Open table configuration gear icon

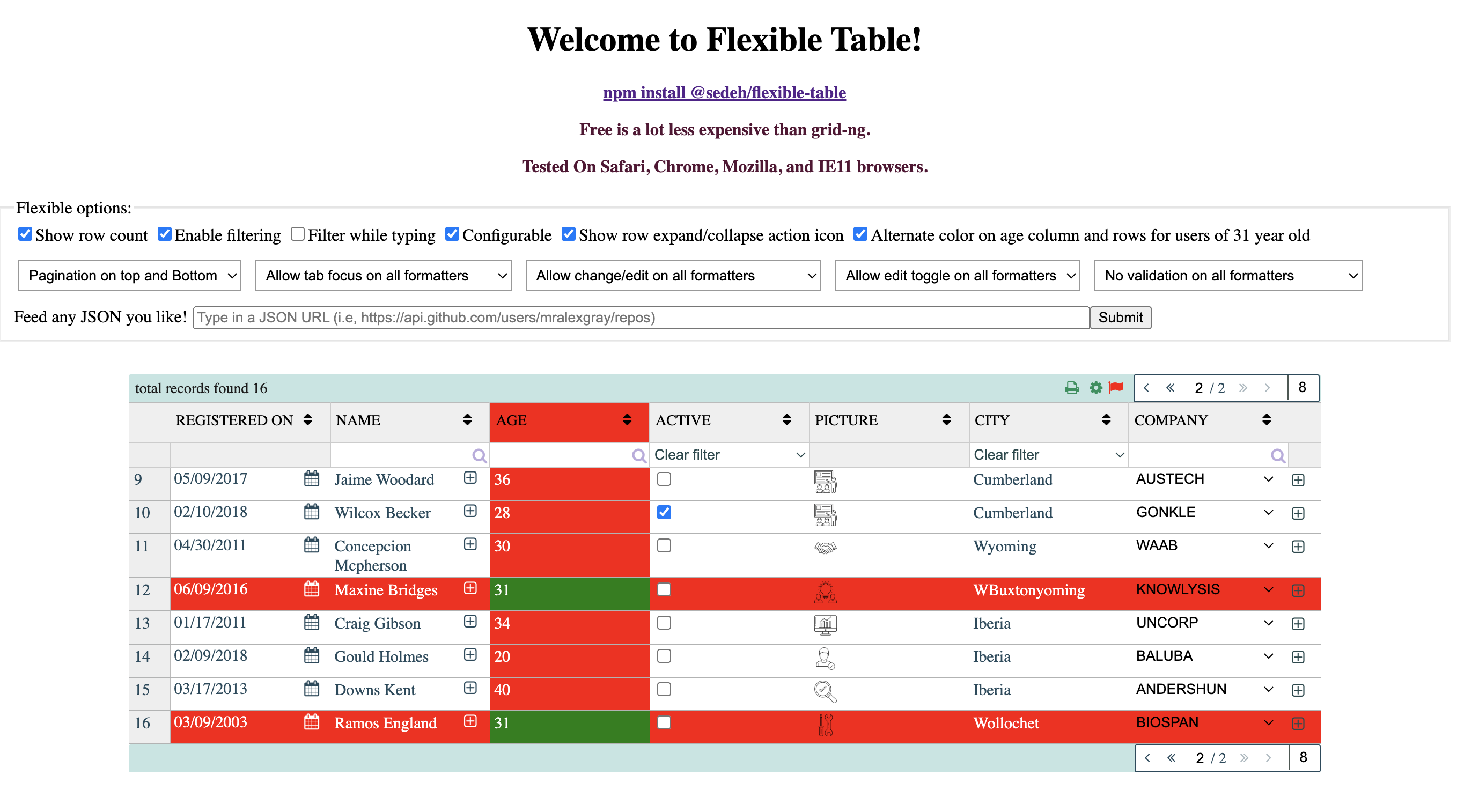tap(1095, 388)
